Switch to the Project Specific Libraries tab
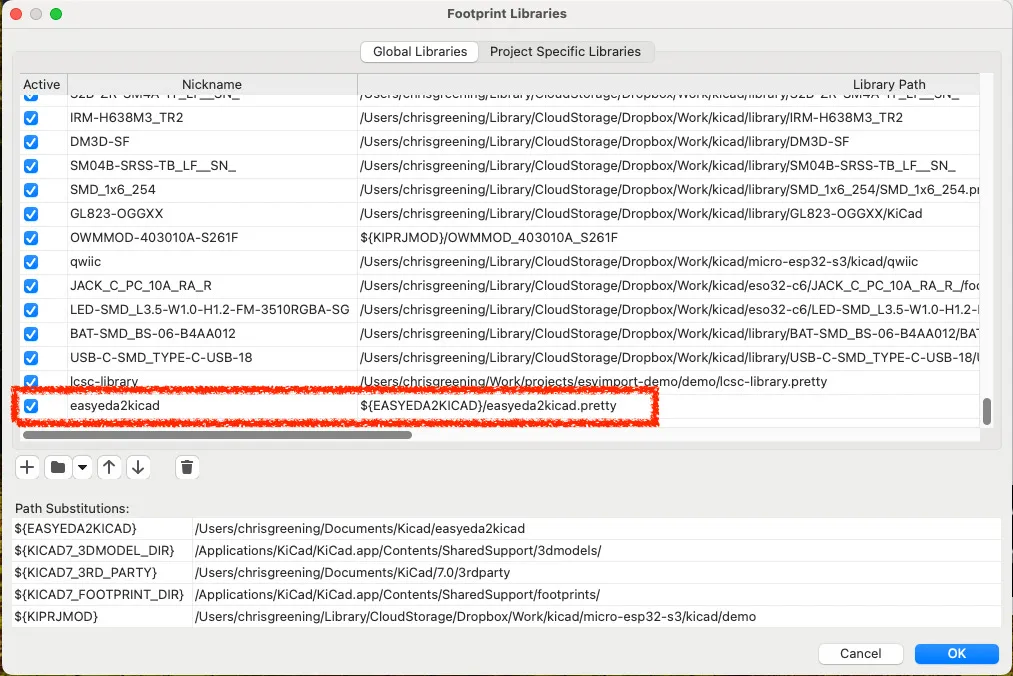Screen dimensions: 1013x676 point(567,51)
